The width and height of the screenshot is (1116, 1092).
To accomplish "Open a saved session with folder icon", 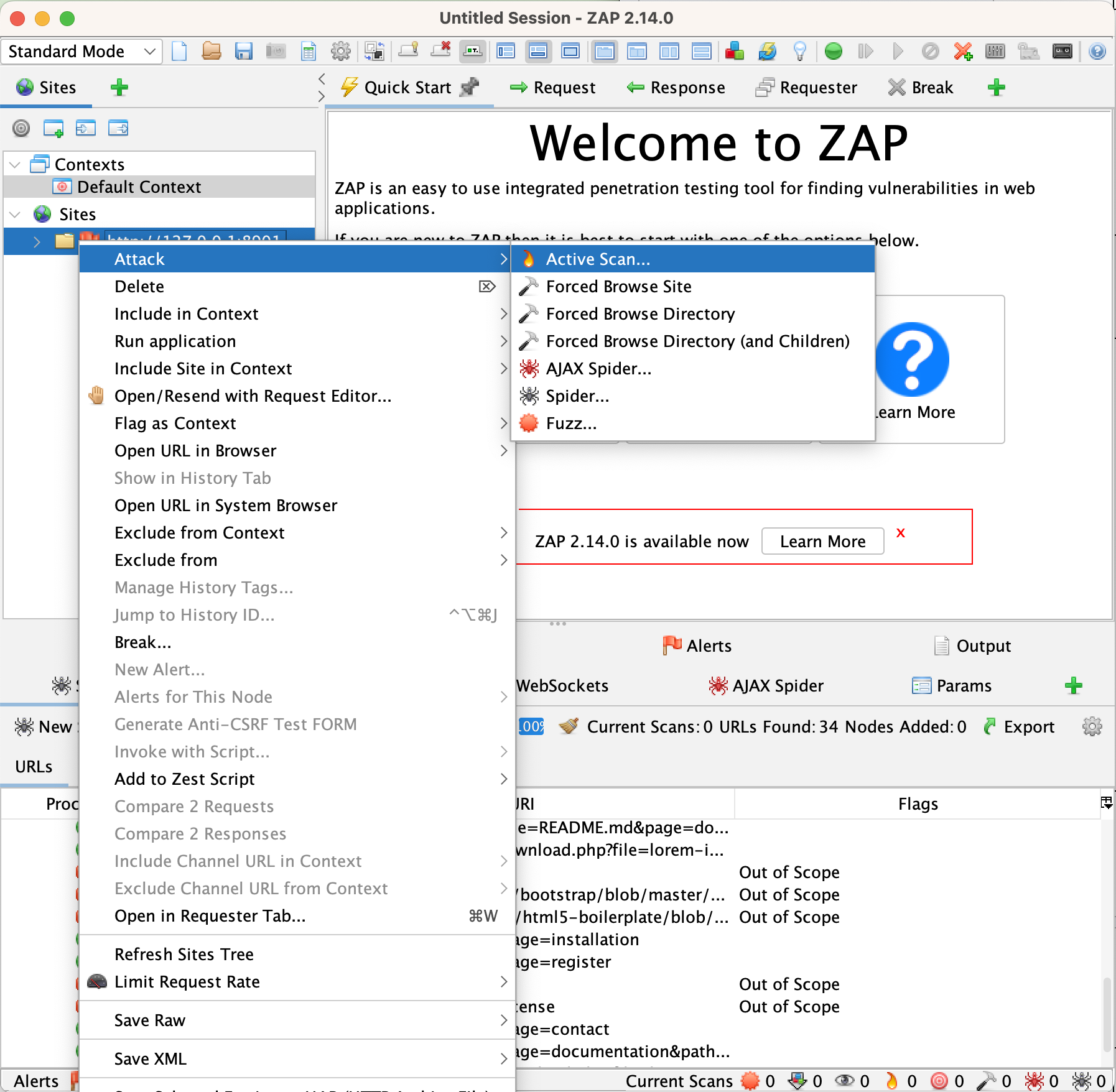I will (212, 51).
